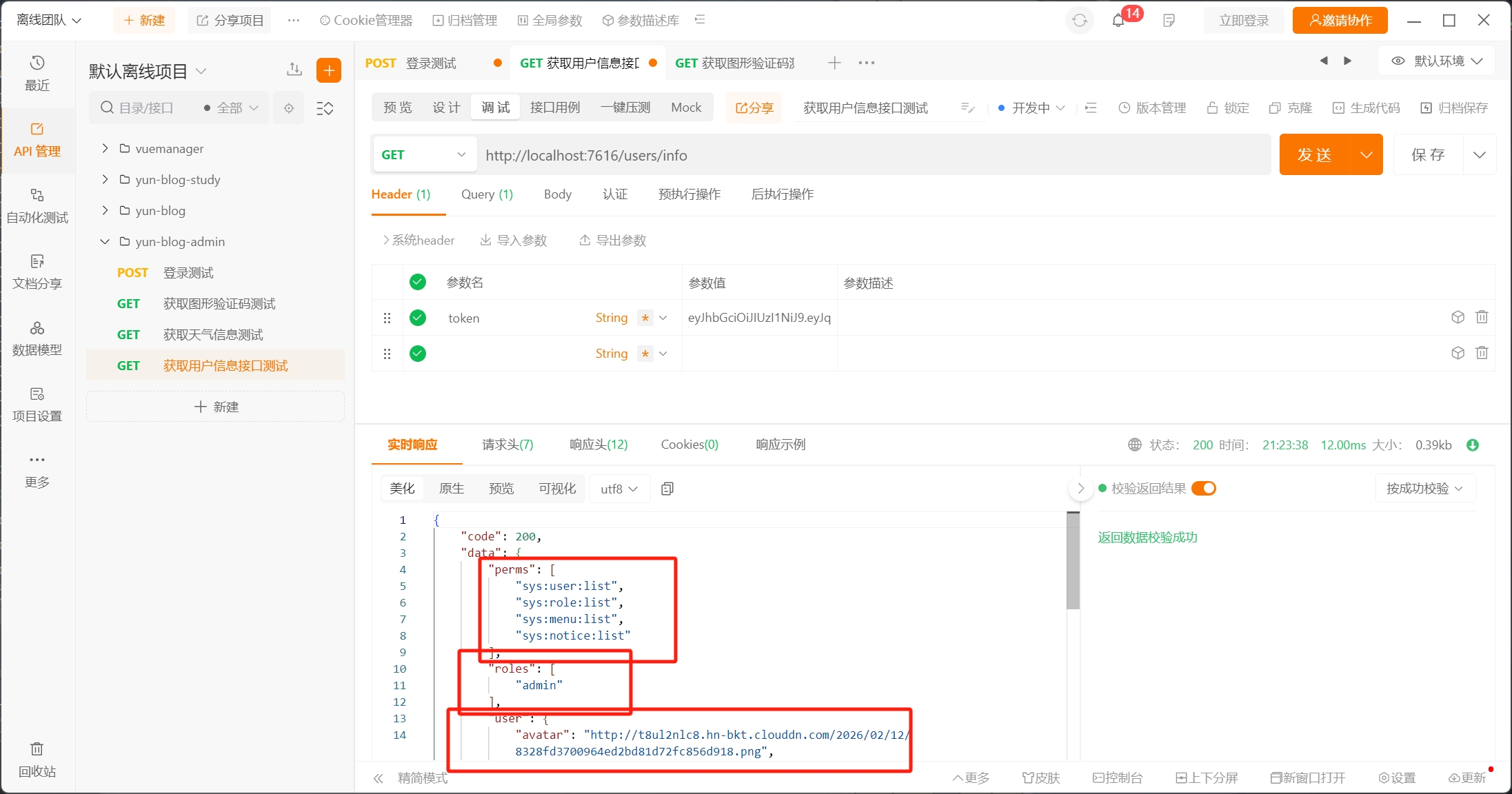Toggle the validate response result switch
The height and width of the screenshot is (794, 1512).
(x=1204, y=488)
